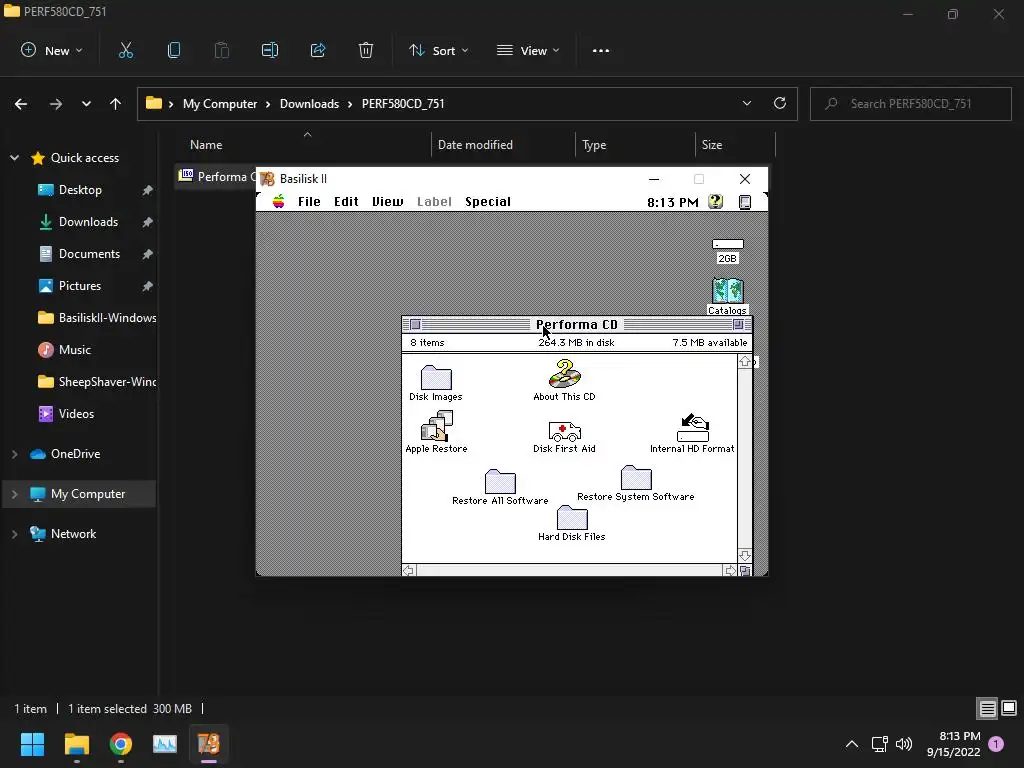Click the Search PERF580CD_751 field
The width and height of the screenshot is (1024, 768).
(x=911, y=104)
